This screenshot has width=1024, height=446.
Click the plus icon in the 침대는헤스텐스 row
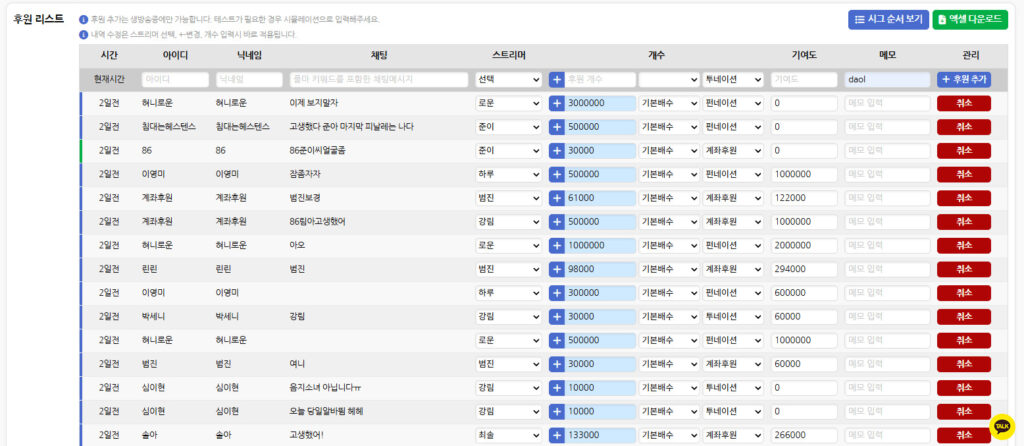point(556,127)
